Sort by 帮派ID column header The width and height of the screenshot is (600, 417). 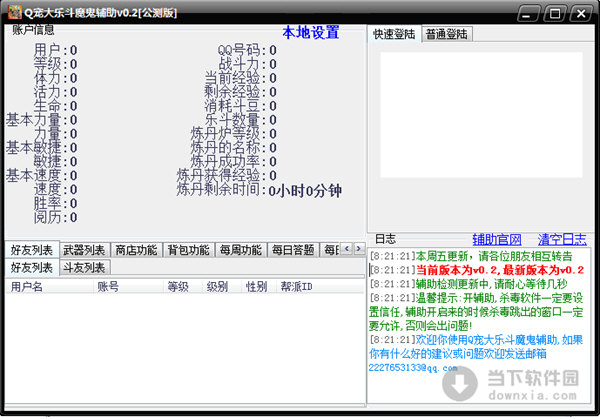click(320, 287)
